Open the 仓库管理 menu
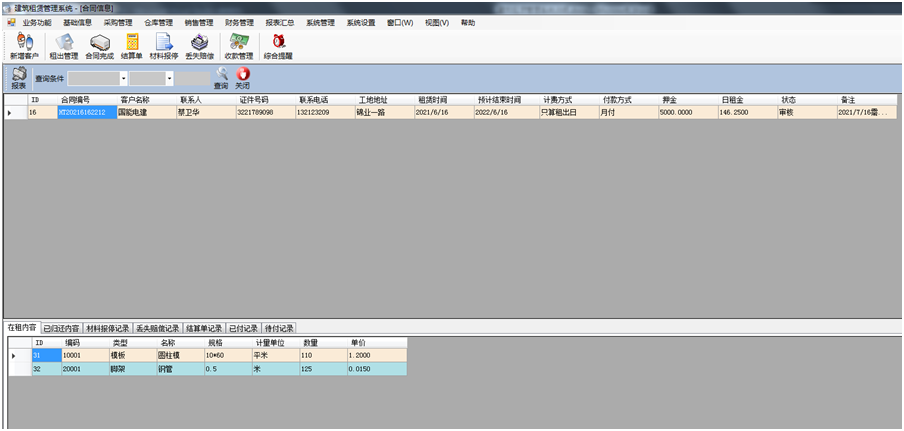Screen dimensions: 904x431 pos(158,22)
